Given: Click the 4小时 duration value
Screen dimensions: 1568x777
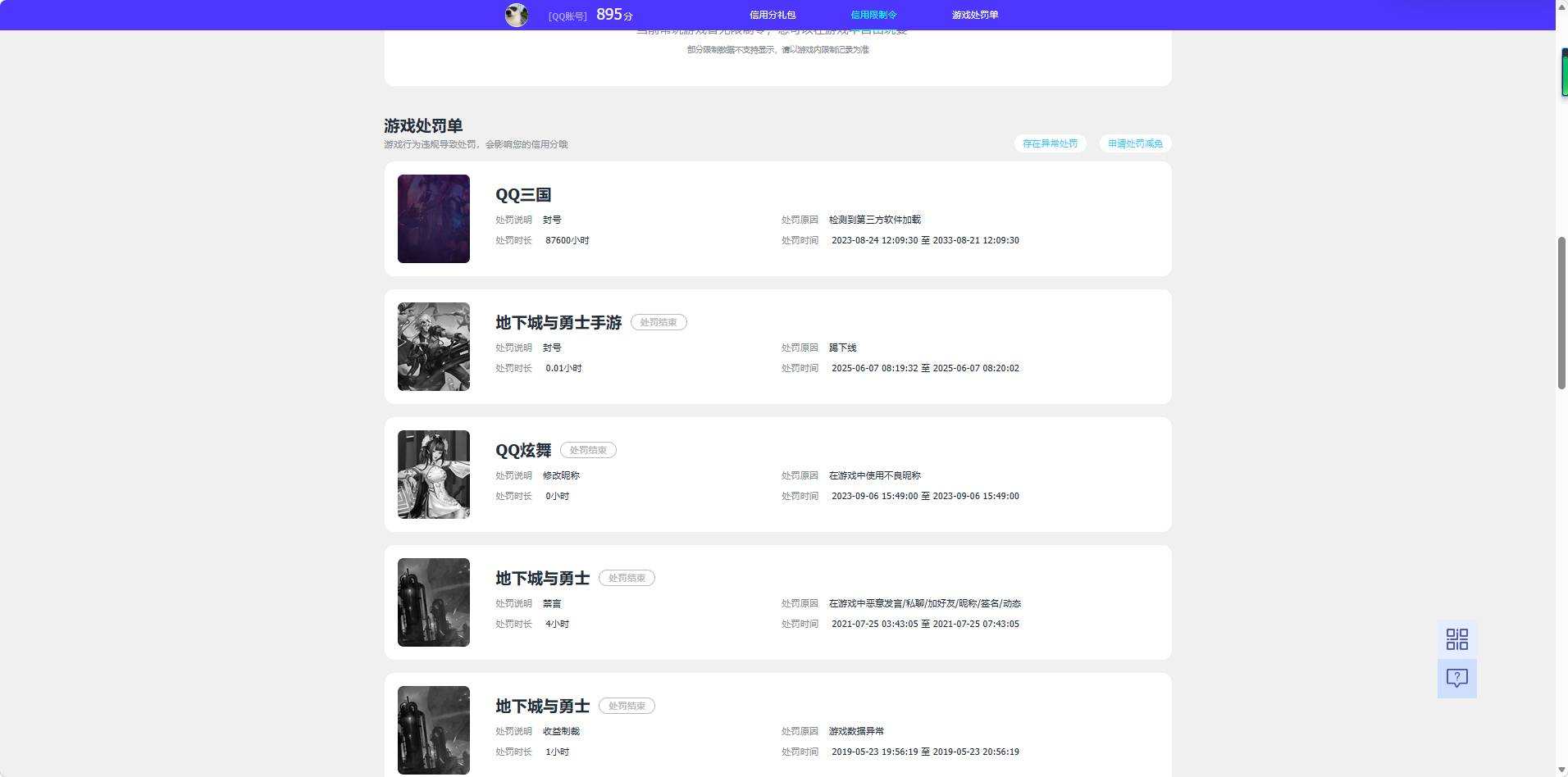Looking at the screenshot, I should pyautogui.click(x=557, y=624).
